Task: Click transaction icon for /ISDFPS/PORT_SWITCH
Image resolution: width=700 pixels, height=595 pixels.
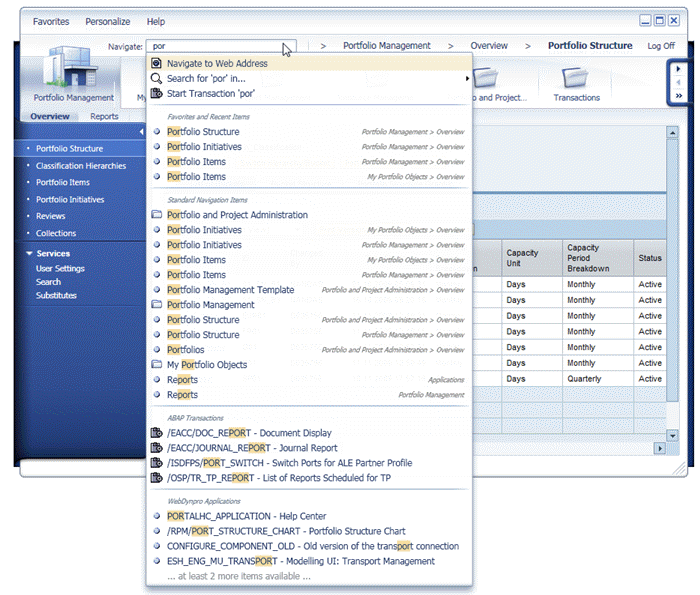Action: [x=156, y=462]
